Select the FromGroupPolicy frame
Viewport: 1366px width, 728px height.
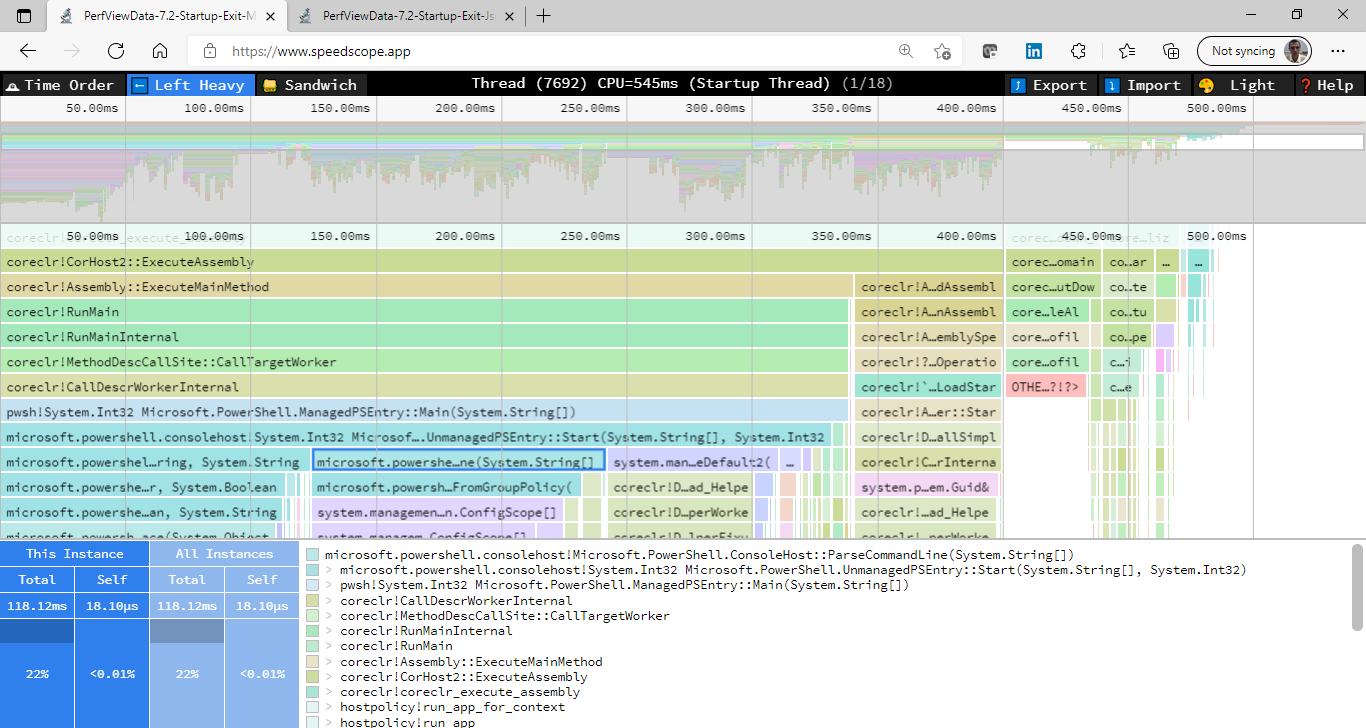tap(446, 487)
